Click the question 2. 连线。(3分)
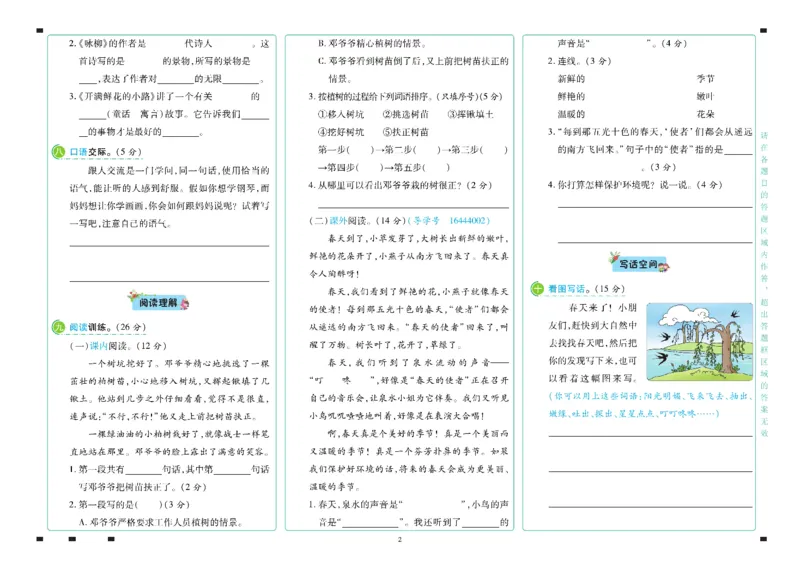 580,61
